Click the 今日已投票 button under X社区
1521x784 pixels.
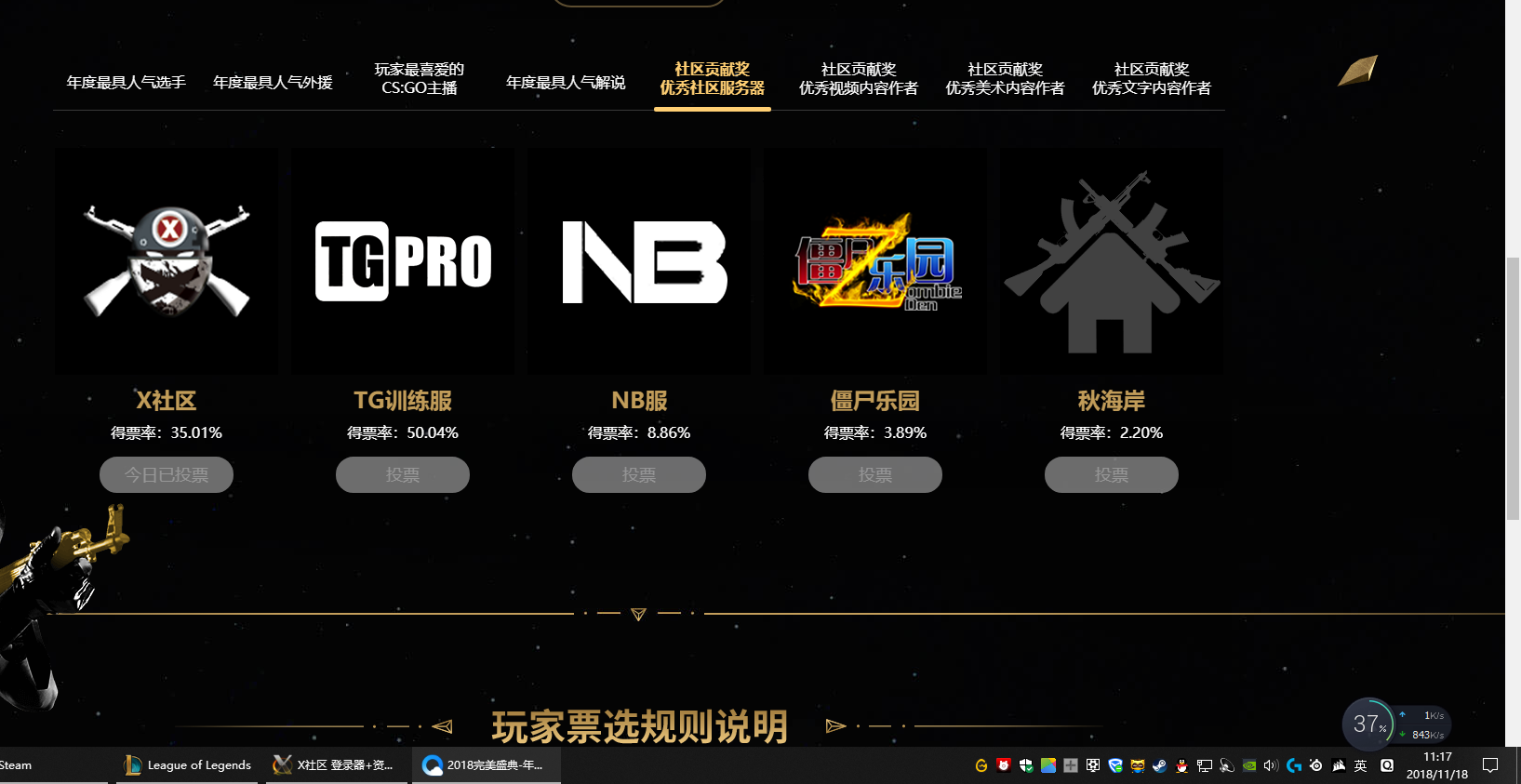(167, 474)
